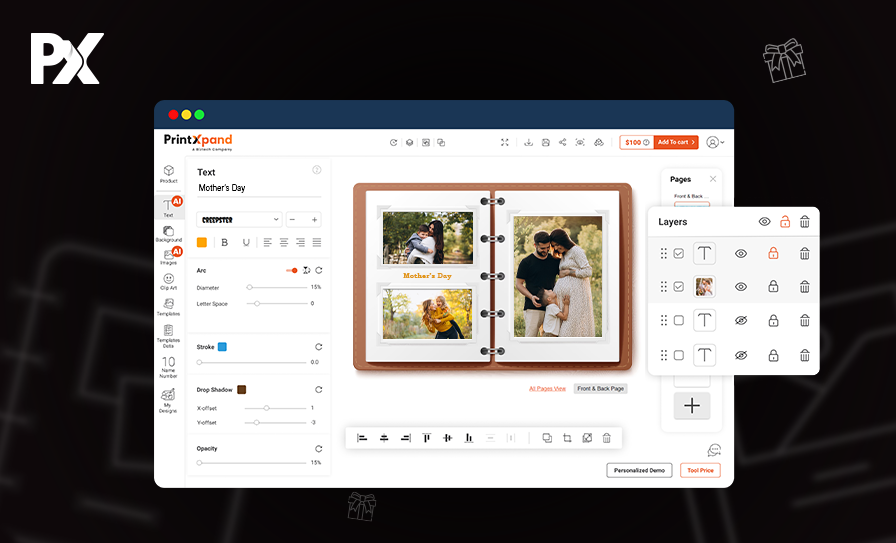Enter fullscreen with the expand icon
The image size is (896, 543).
pyautogui.click(x=505, y=143)
